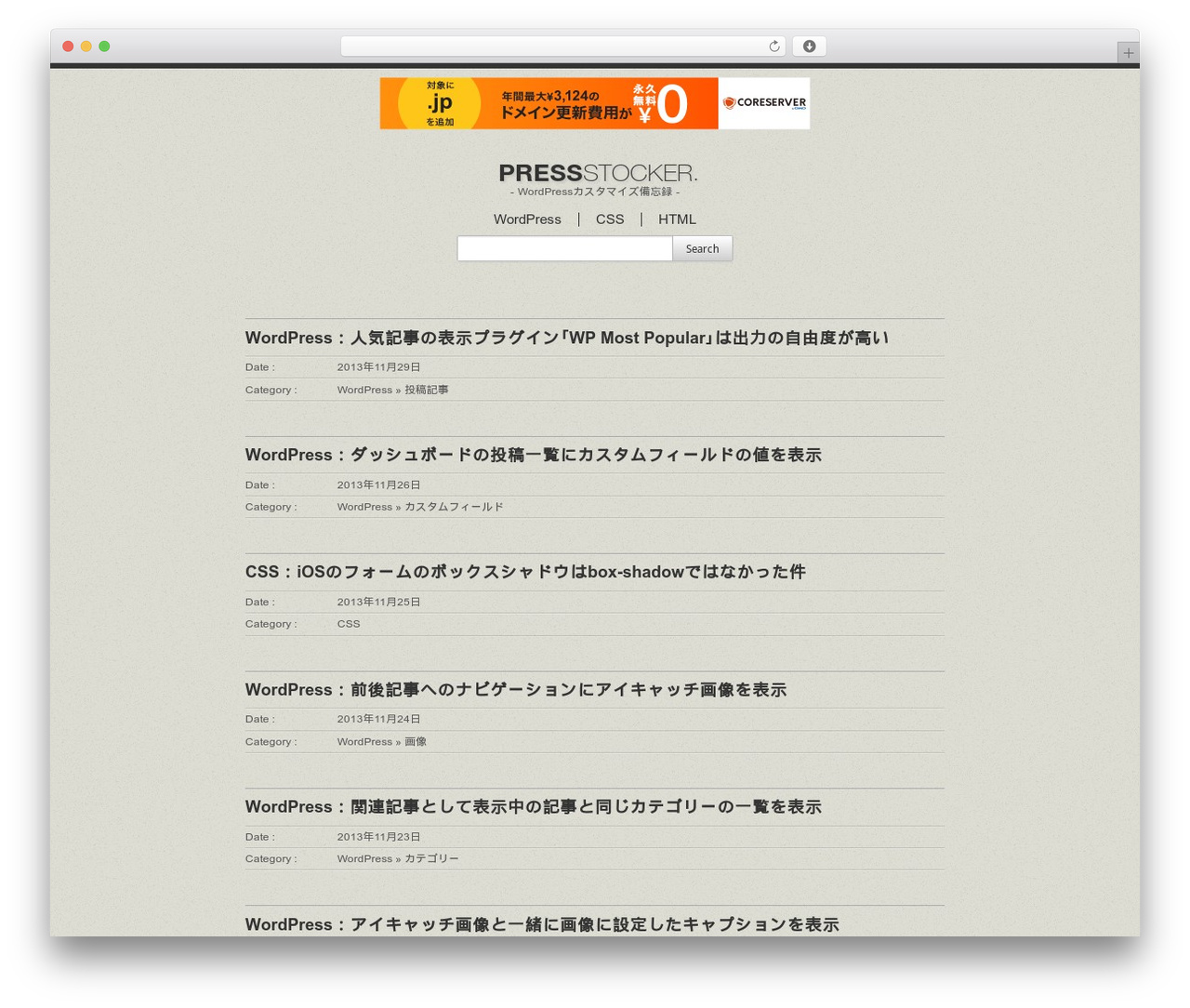Minimize the browser with the yellow button
The height and width of the screenshot is (1008, 1190).
(86, 46)
